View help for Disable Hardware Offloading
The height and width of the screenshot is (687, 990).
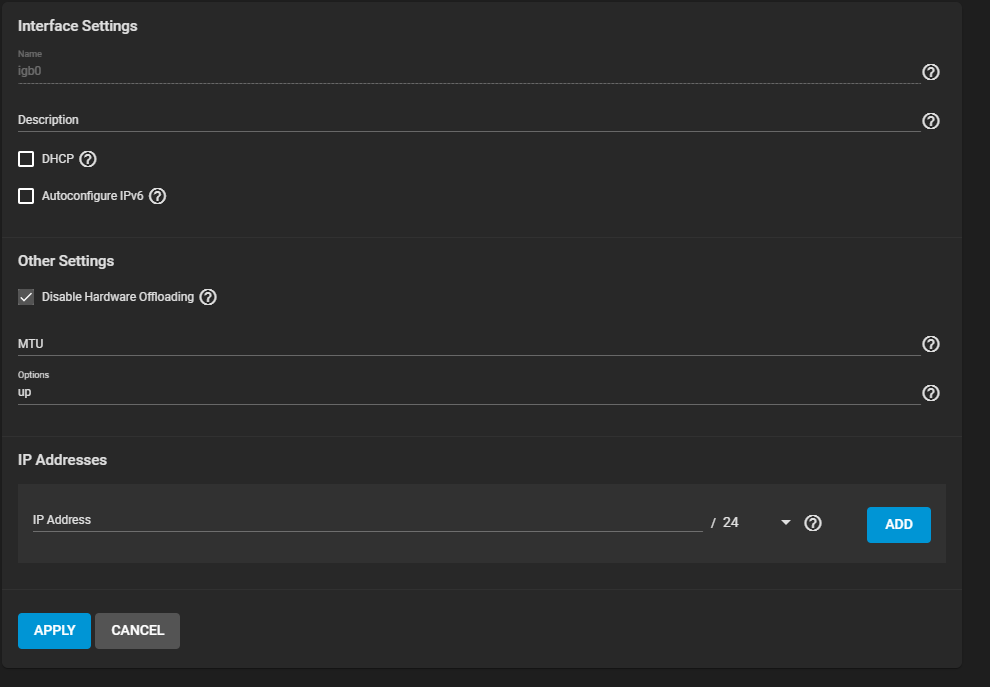coord(208,297)
